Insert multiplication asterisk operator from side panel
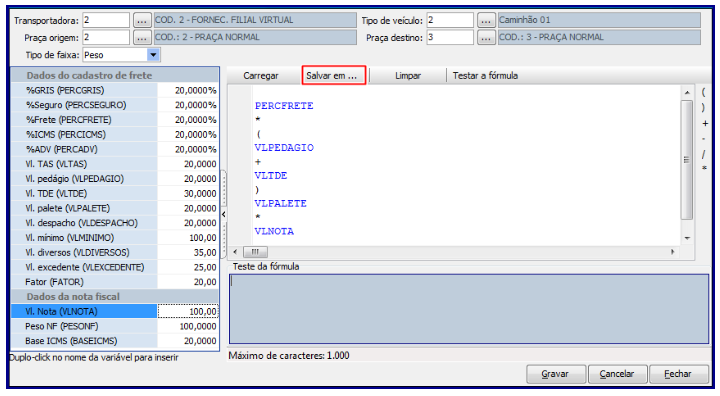Screen dimensions: 720x396 [x=704, y=169]
